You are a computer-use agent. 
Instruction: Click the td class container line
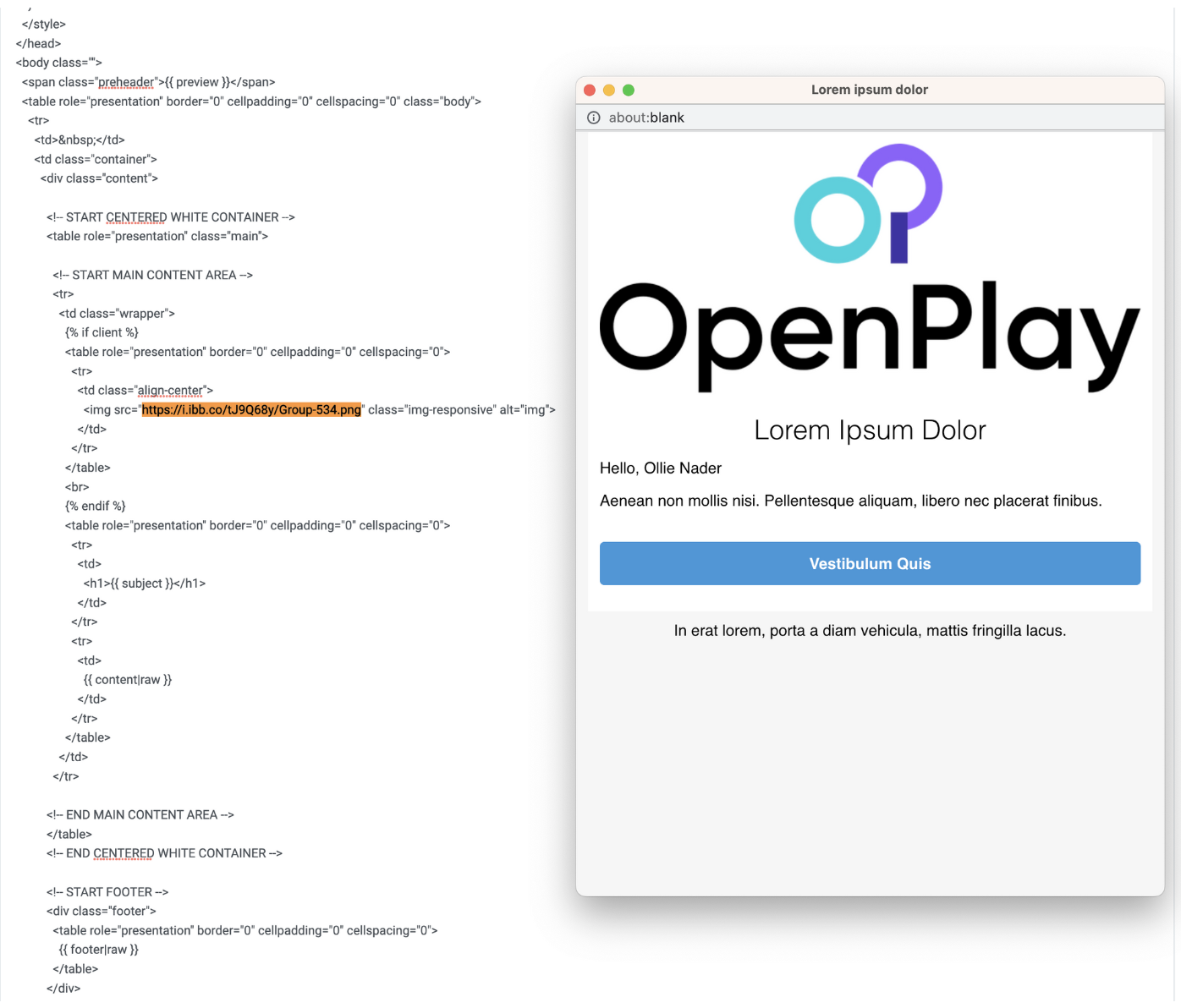pyautogui.click(x=96, y=159)
